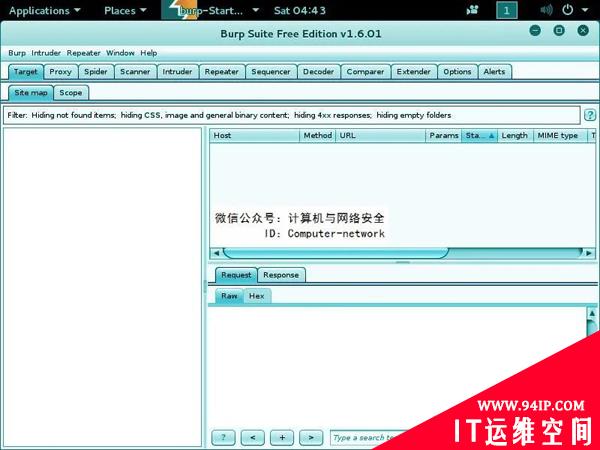600x450 pixels.
Task: Select the Target tab
Action: coord(26,72)
